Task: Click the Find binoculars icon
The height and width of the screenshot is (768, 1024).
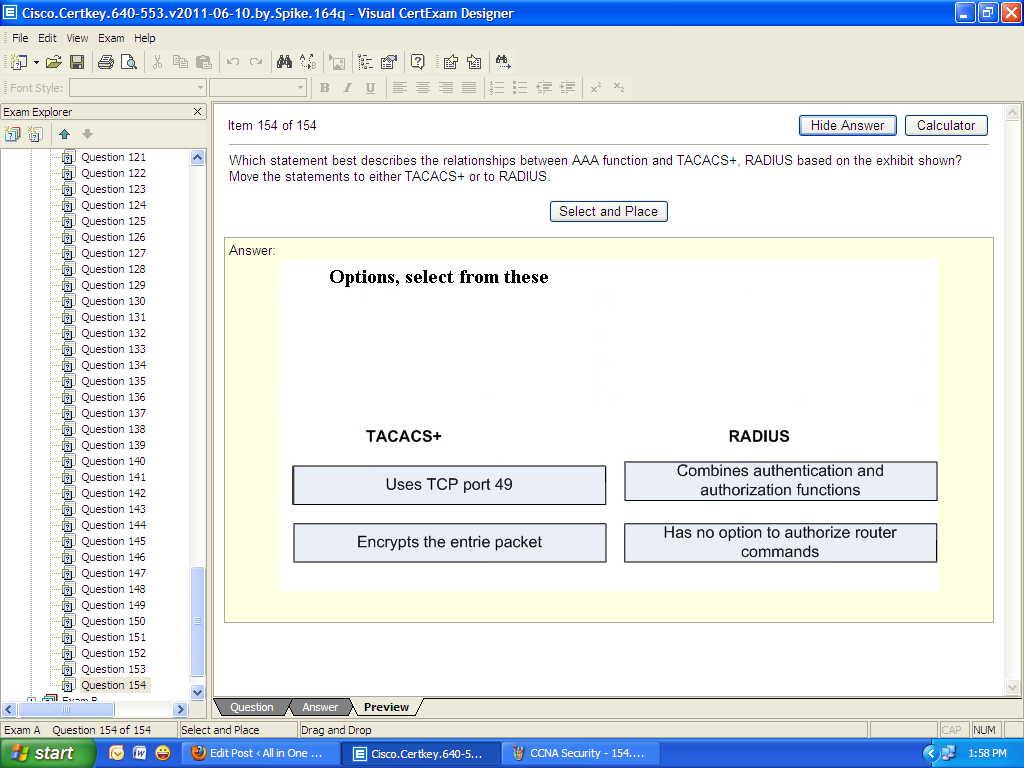Action: [284, 62]
